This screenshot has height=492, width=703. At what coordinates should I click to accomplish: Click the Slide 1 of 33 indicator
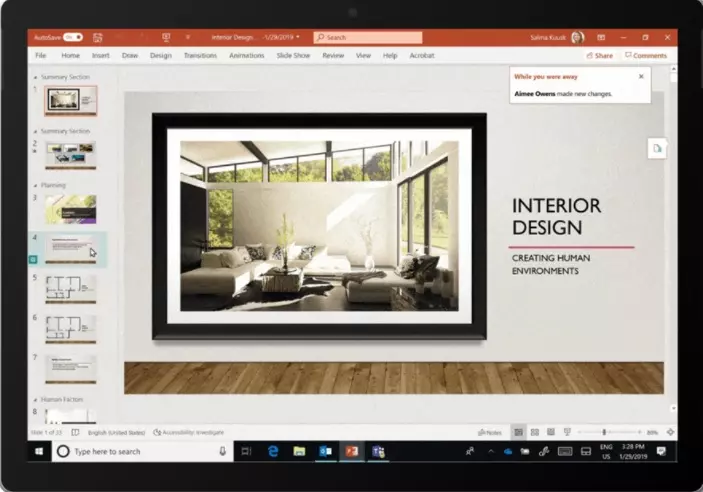46,432
